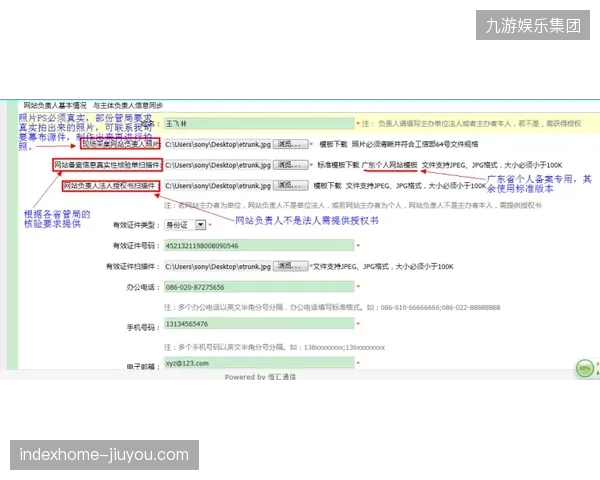Open 有效证件类型 dropdown showing 身份证
Image resolution: width=600 pixels, height=480 pixels.
(x=185, y=225)
